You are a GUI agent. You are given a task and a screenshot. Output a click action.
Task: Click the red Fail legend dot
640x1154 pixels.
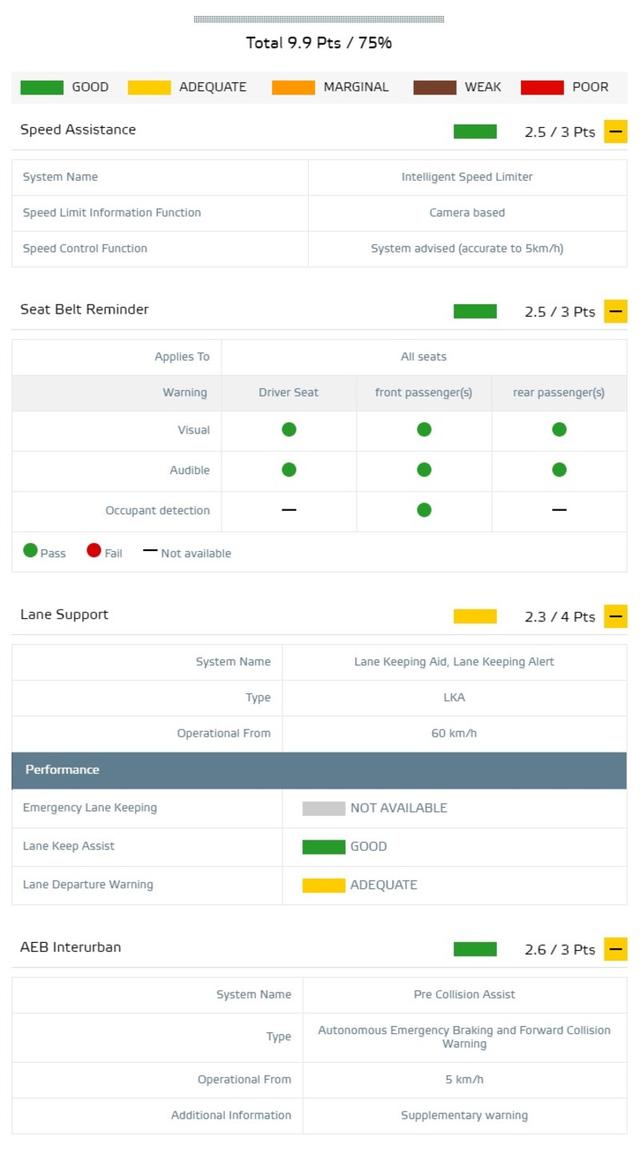(93, 551)
